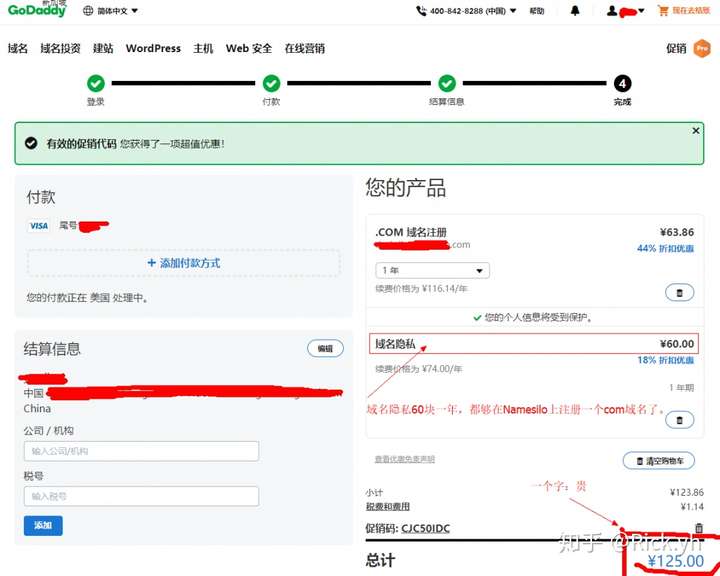This screenshot has width=720, height=576.
Task: Open the notifications bell
Action: pyautogui.click(x=575, y=11)
